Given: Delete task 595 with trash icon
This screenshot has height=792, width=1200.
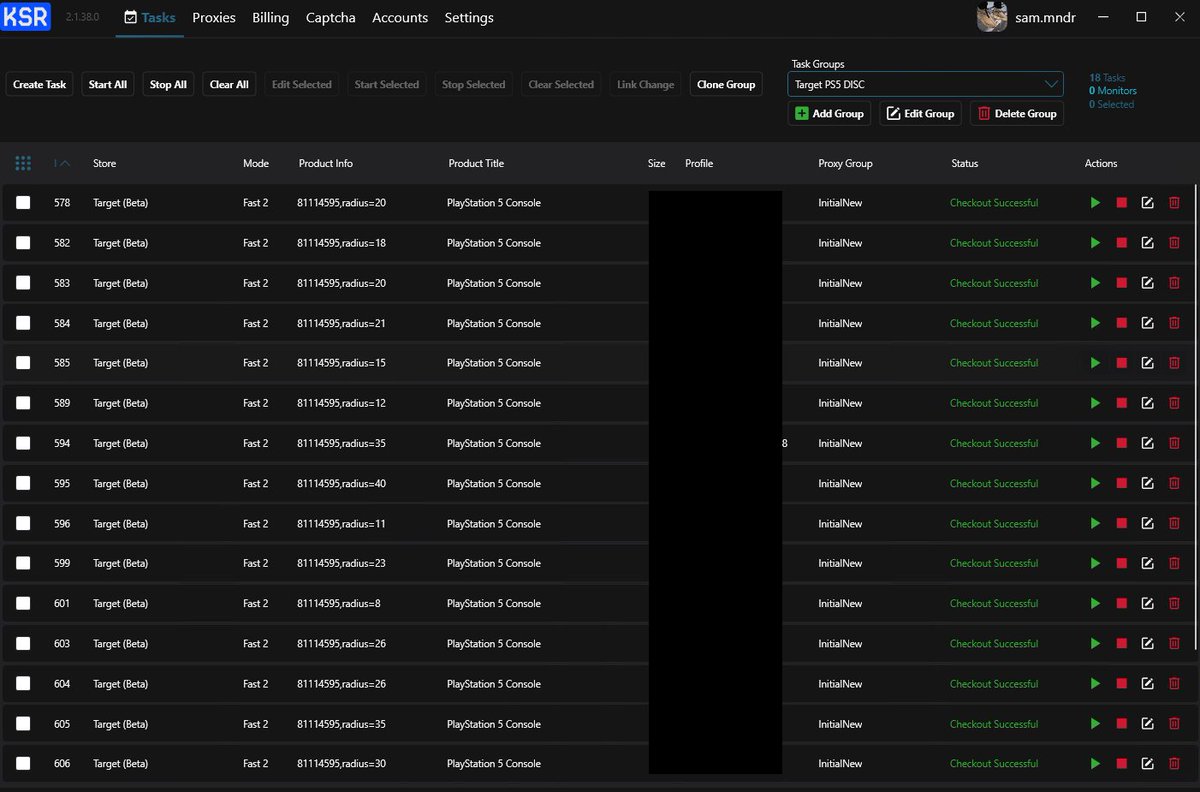Looking at the screenshot, I should pyautogui.click(x=1174, y=483).
